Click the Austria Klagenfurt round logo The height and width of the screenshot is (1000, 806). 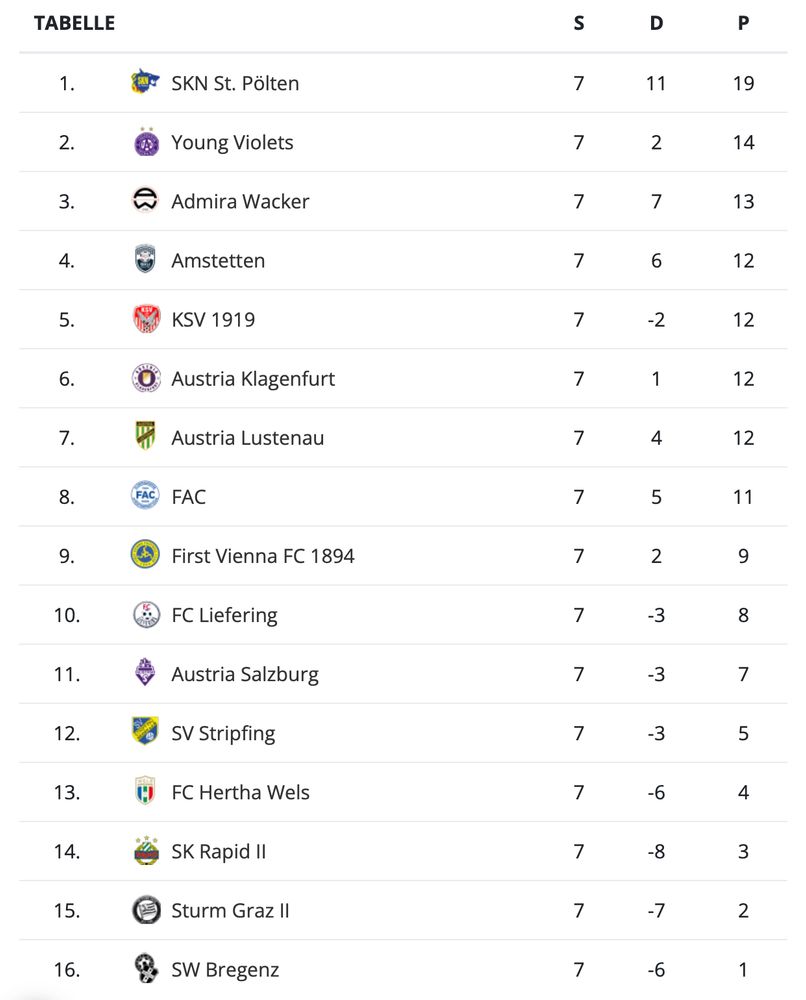click(x=146, y=378)
